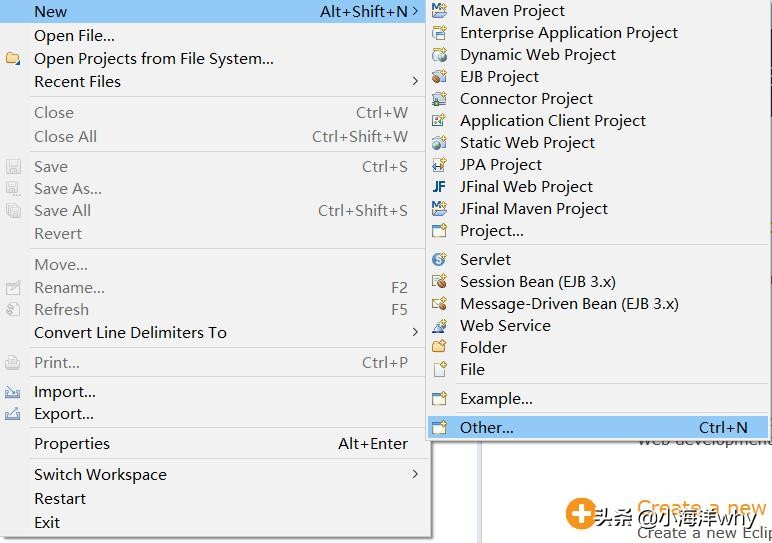772x543 pixels.
Task: Click the Open Projects folder icon
Action: (13, 59)
